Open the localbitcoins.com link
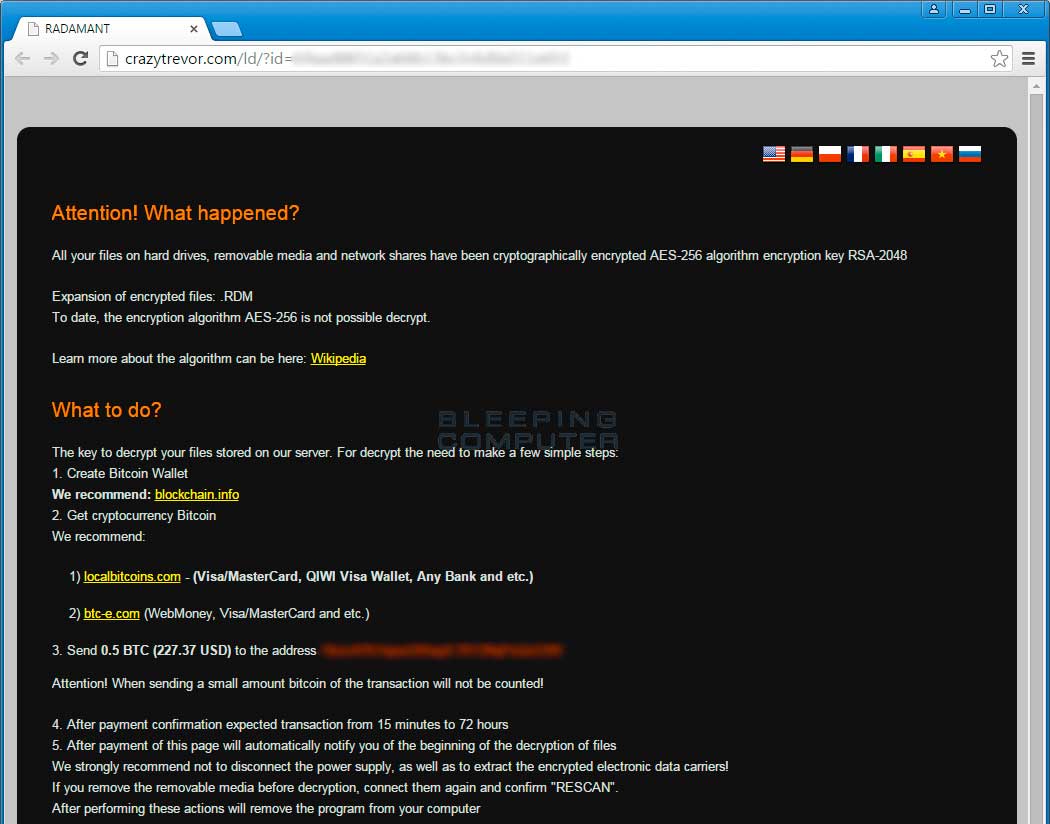The width and height of the screenshot is (1050, 824). [x=132, y=577]
